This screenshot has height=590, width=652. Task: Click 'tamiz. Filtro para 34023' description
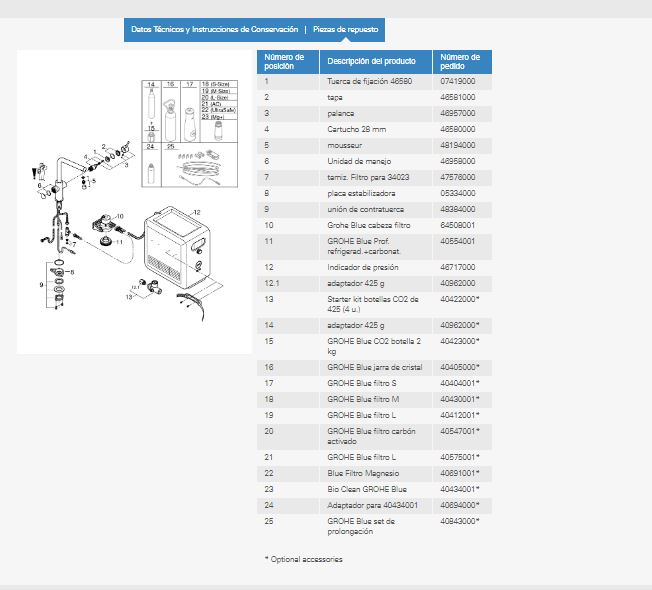coord(368,178)
